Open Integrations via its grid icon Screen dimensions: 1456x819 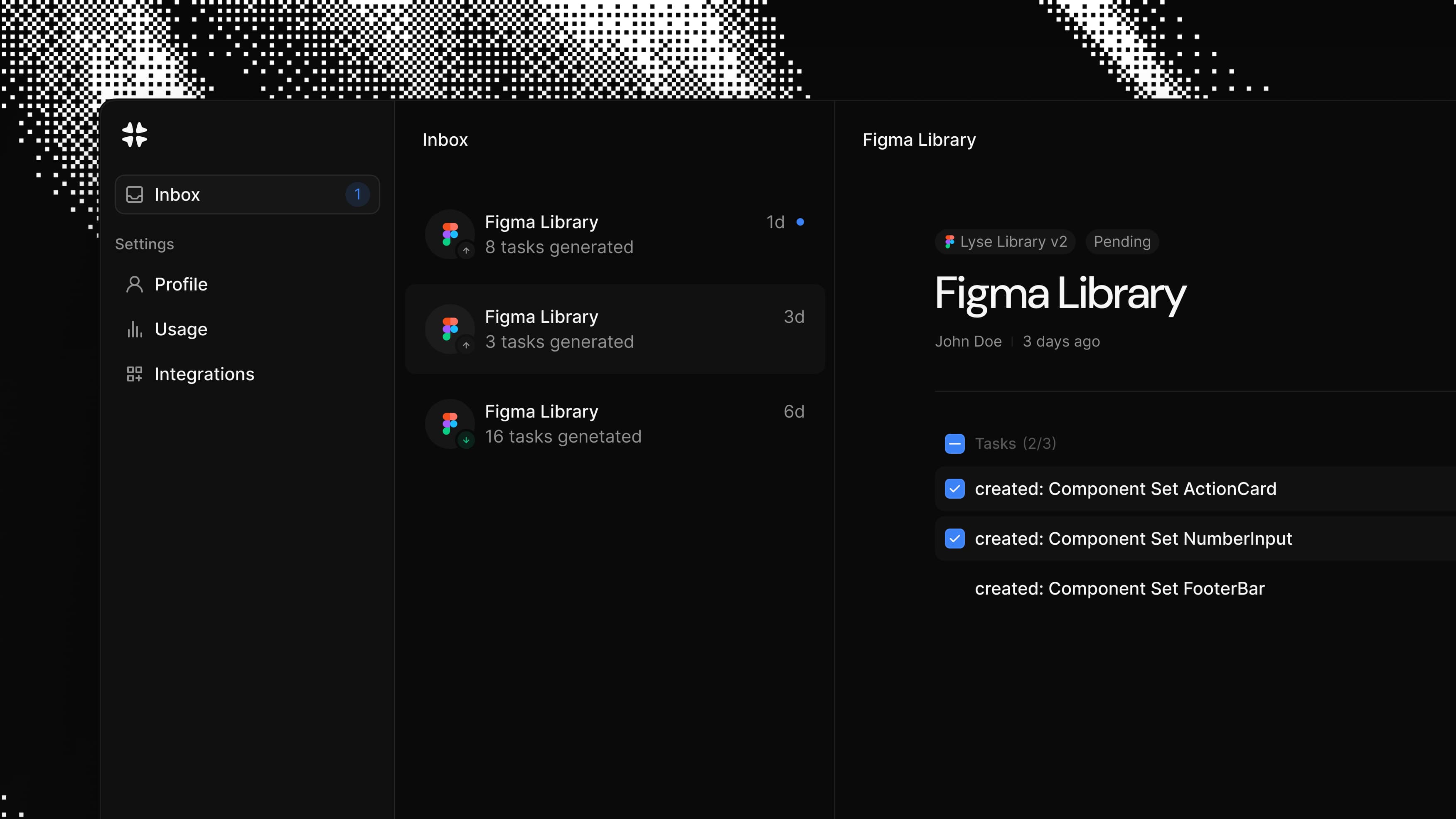(135, 374)
